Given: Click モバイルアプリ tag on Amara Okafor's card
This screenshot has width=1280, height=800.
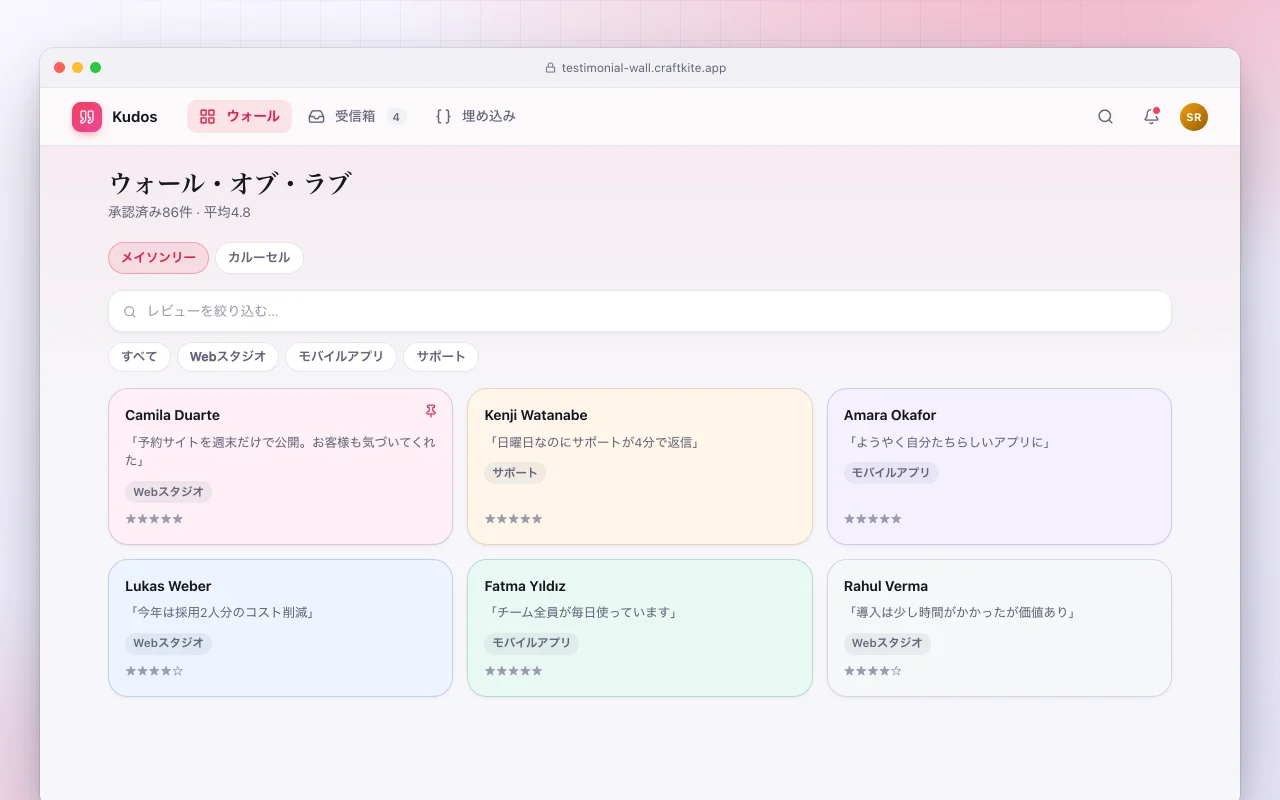Looking at the screenshot, I should [x=891, y=473].
